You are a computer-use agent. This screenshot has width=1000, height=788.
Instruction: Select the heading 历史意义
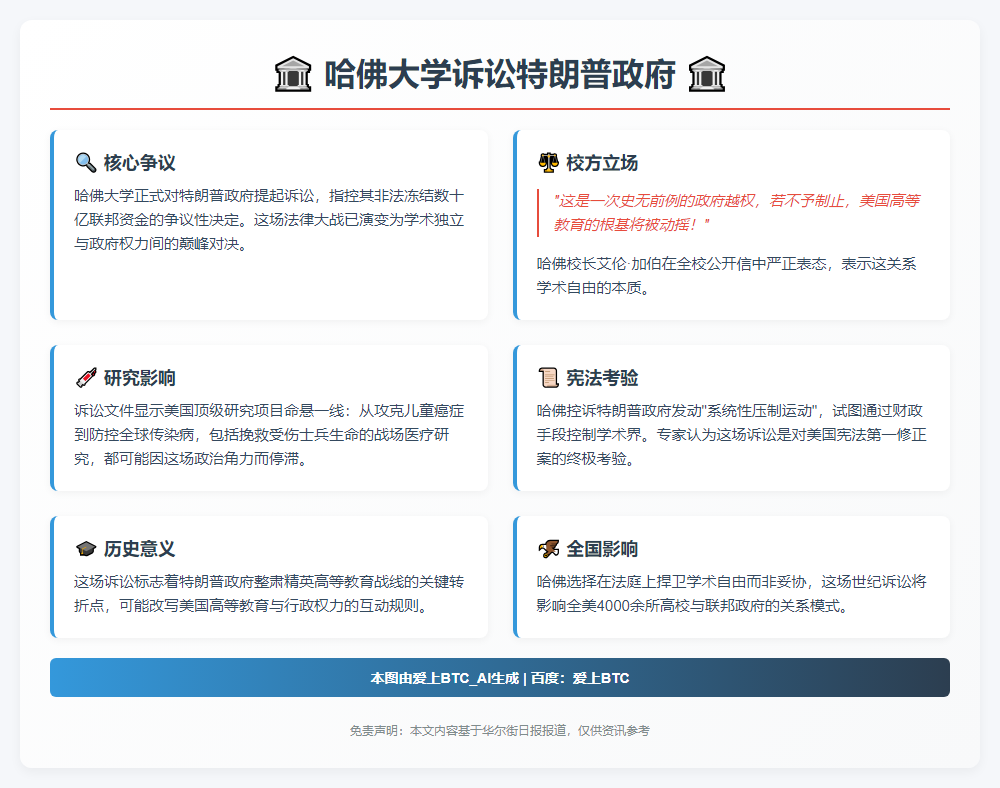click(x=140, y=548)
